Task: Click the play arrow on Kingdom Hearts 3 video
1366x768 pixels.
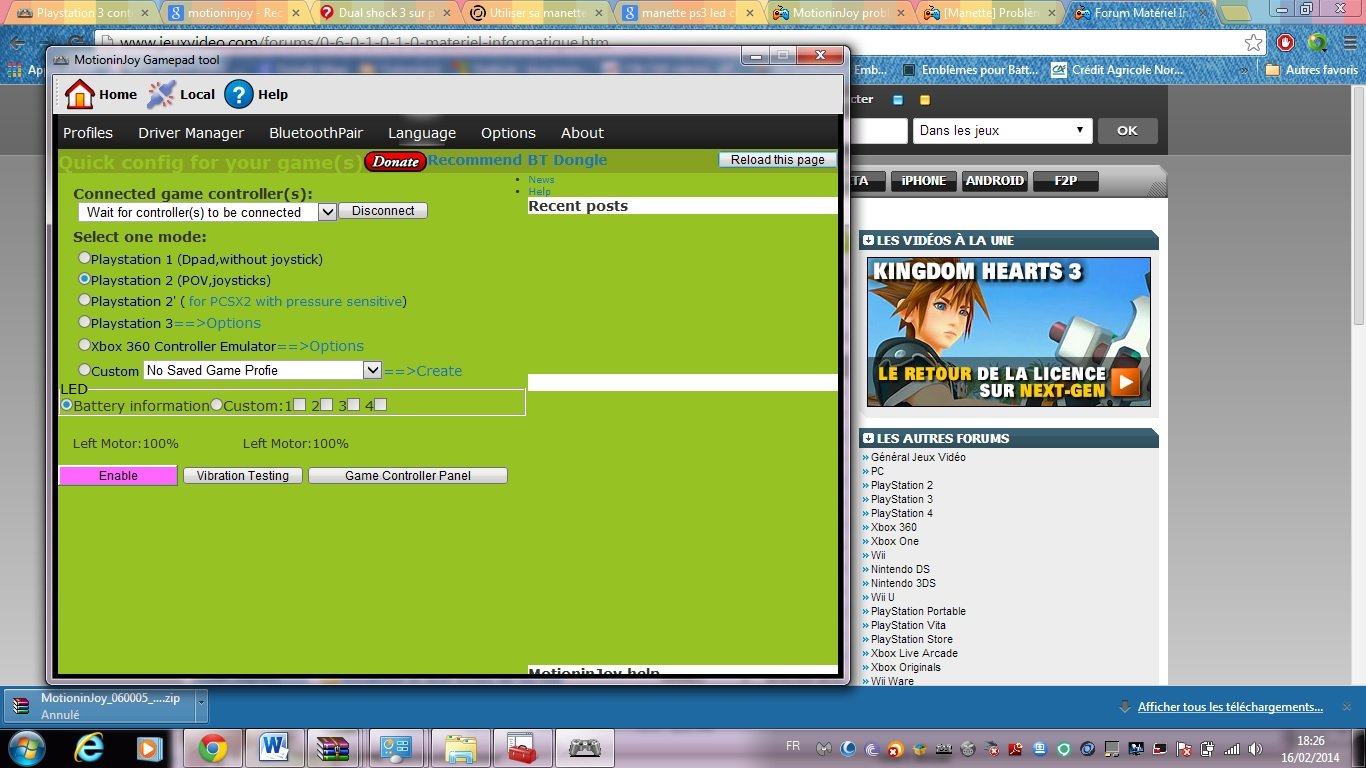Action: [1125, 382]
